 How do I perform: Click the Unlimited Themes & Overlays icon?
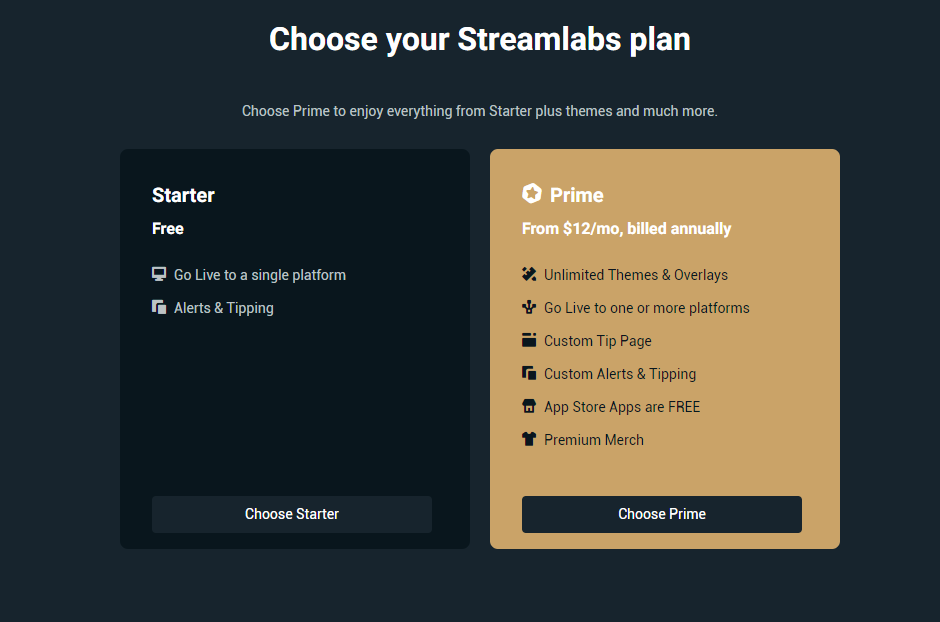(x=529, y=274)
